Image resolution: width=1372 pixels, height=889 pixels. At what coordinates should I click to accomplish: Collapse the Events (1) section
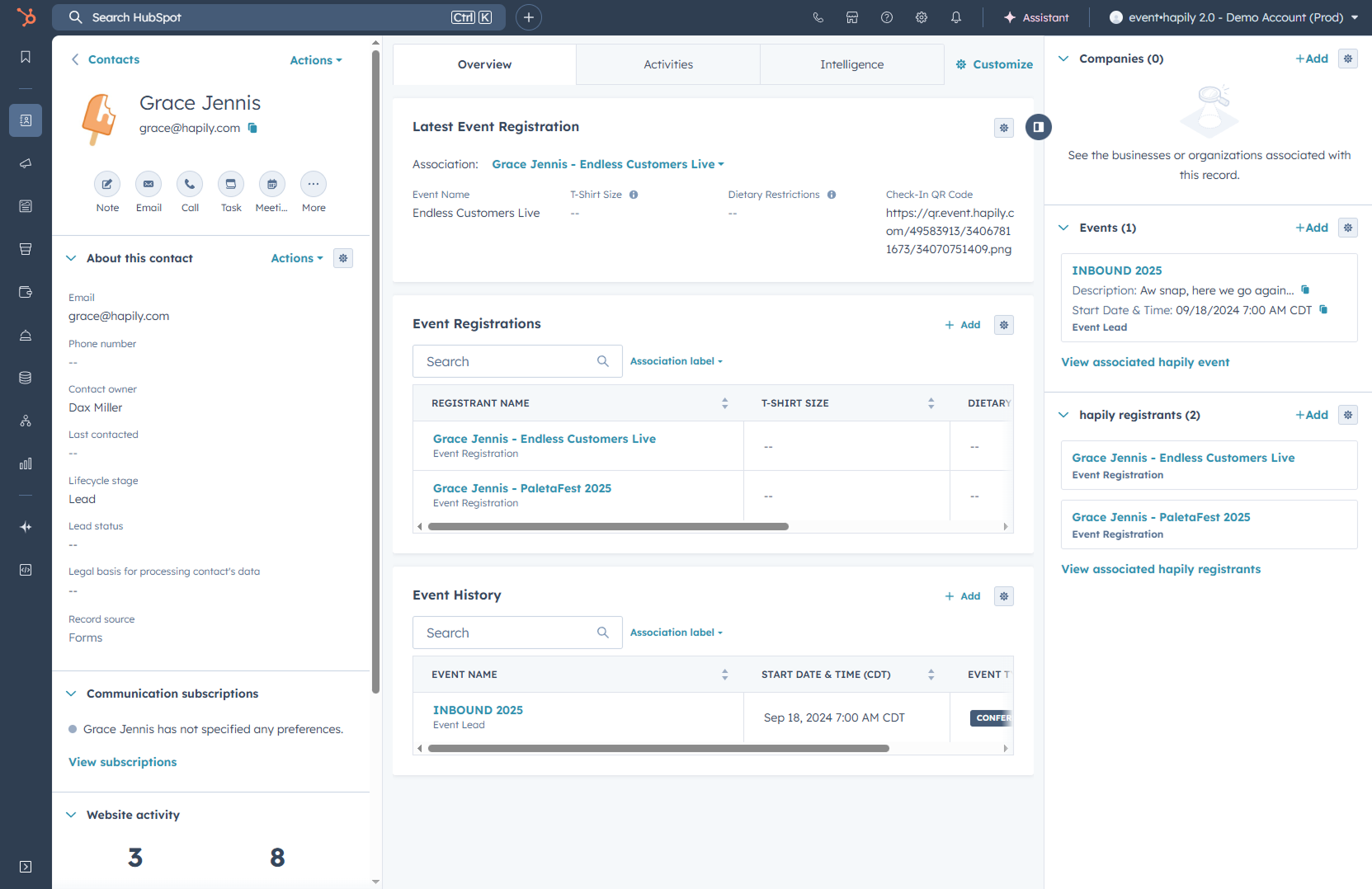[1063, 228]
